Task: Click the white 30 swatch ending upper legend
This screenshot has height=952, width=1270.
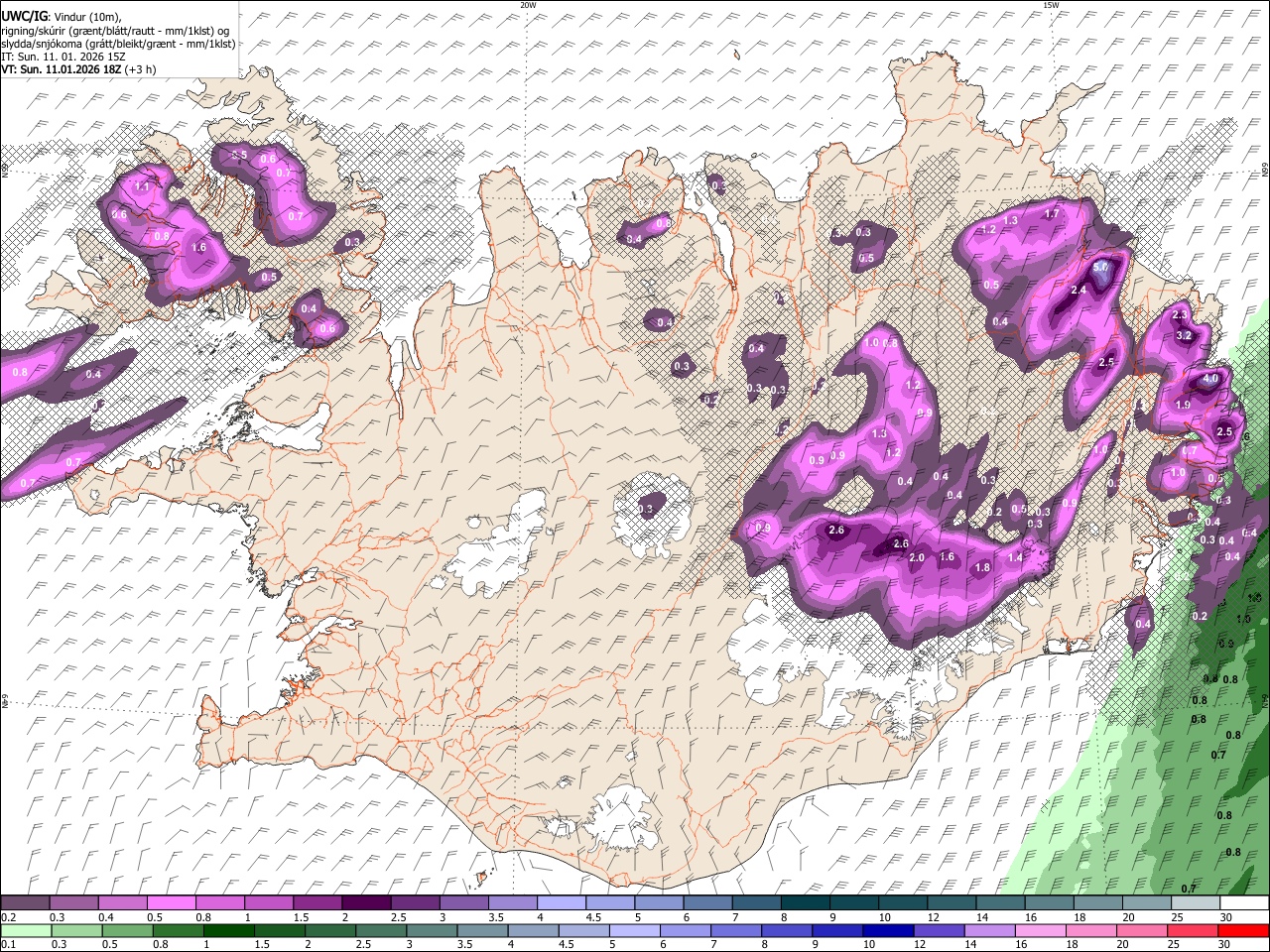Action: pos(1244,903)
